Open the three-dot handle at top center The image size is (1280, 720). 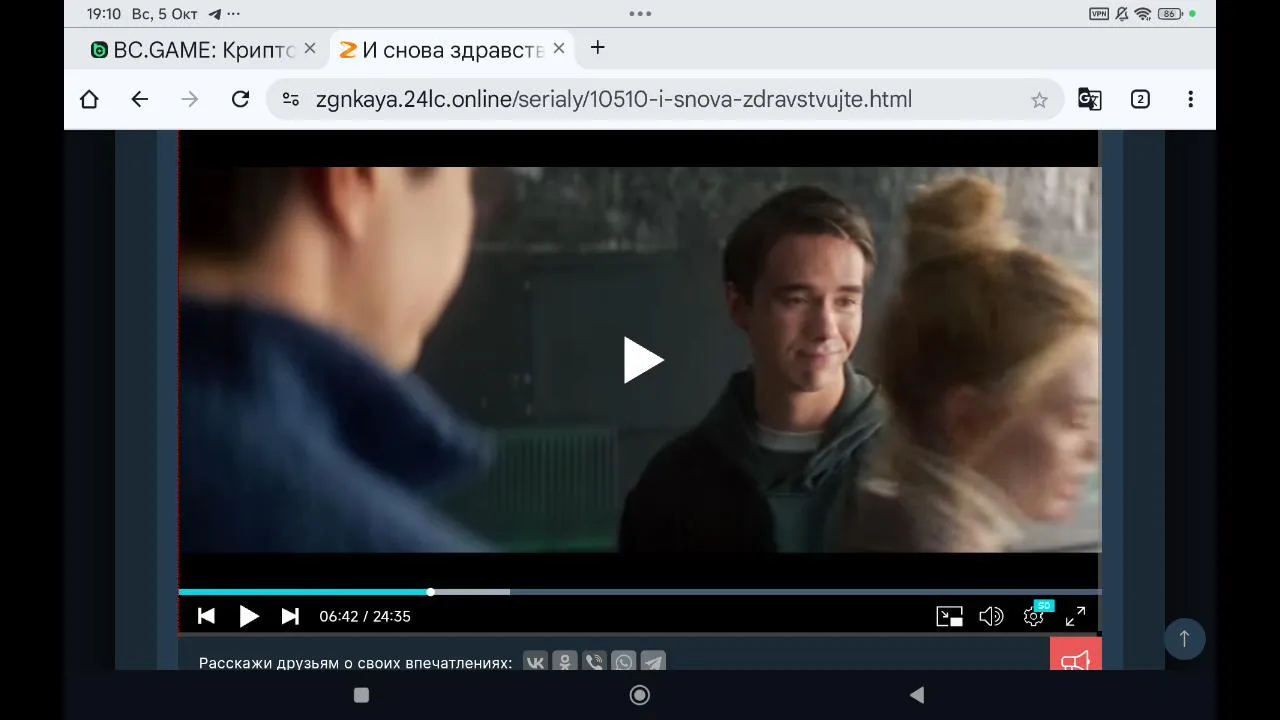click(x=640, y=14)
